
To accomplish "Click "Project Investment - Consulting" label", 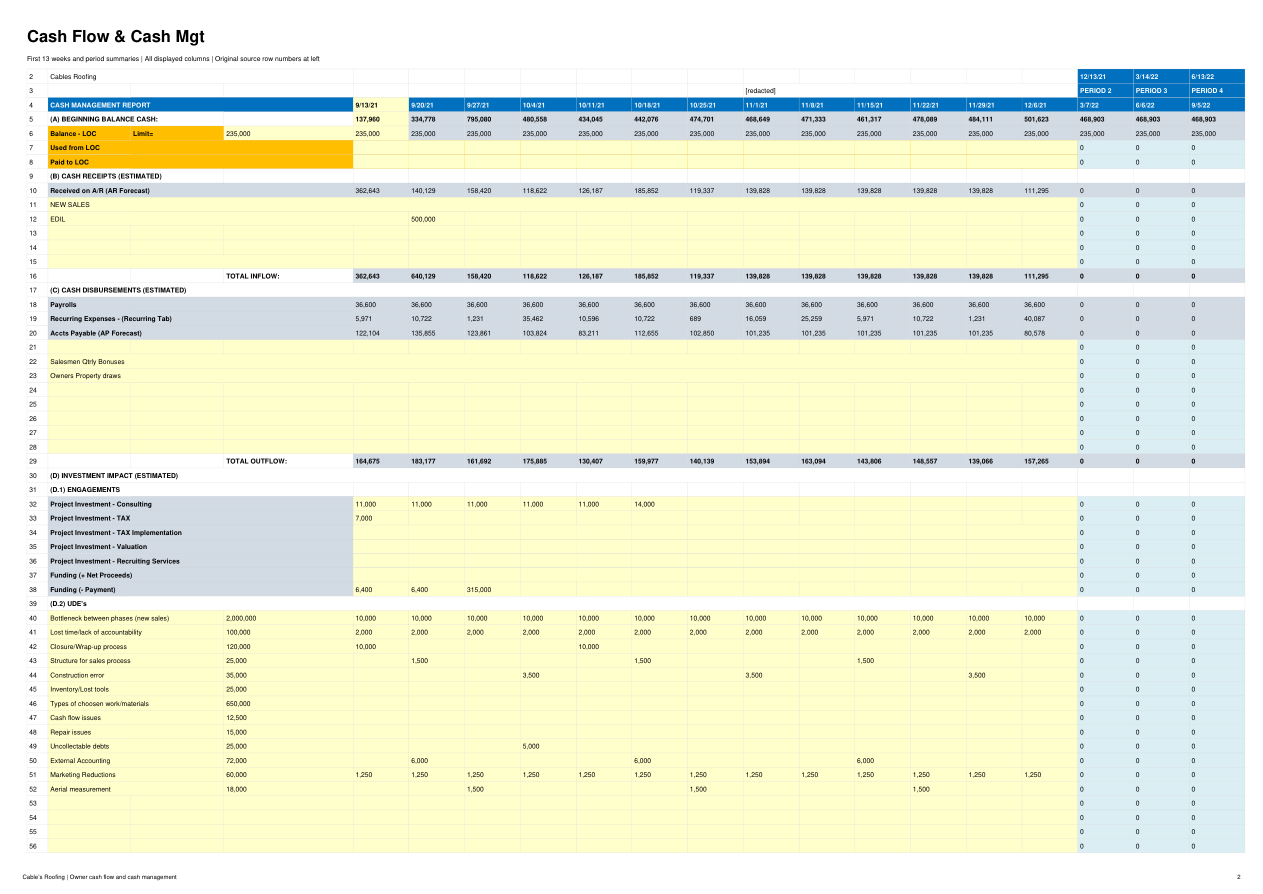I will pos(101,504).
